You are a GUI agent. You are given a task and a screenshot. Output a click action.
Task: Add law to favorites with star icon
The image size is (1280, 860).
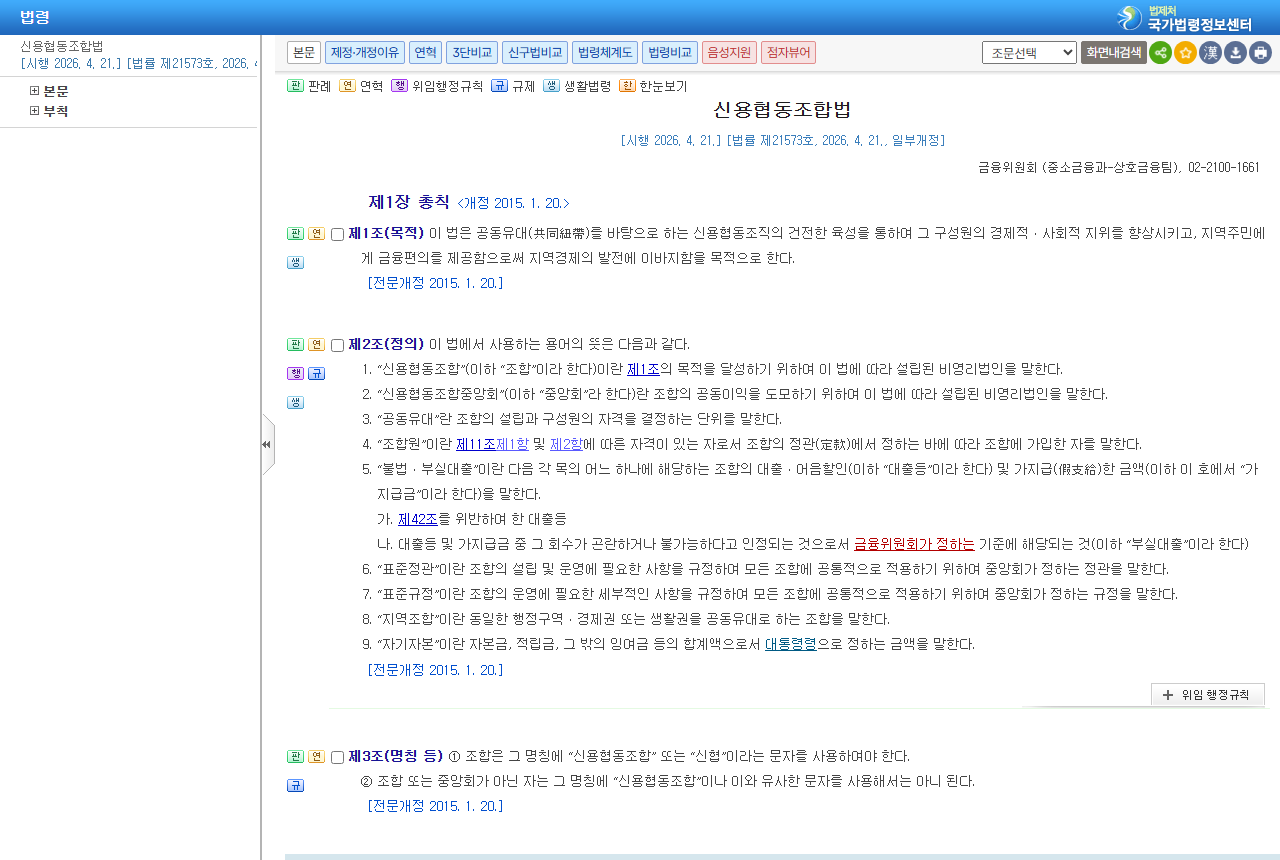(1185, 53)
